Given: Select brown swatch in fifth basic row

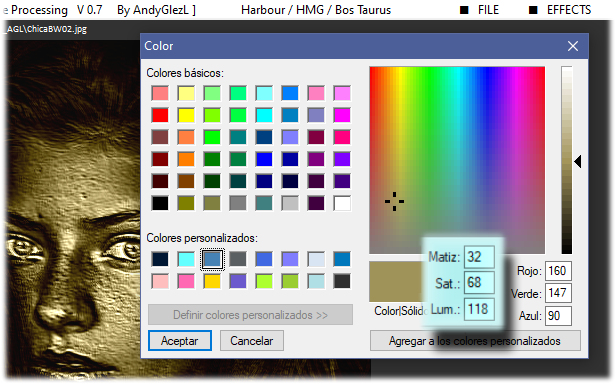Looking at the screenshot, I should pos(186,181).
